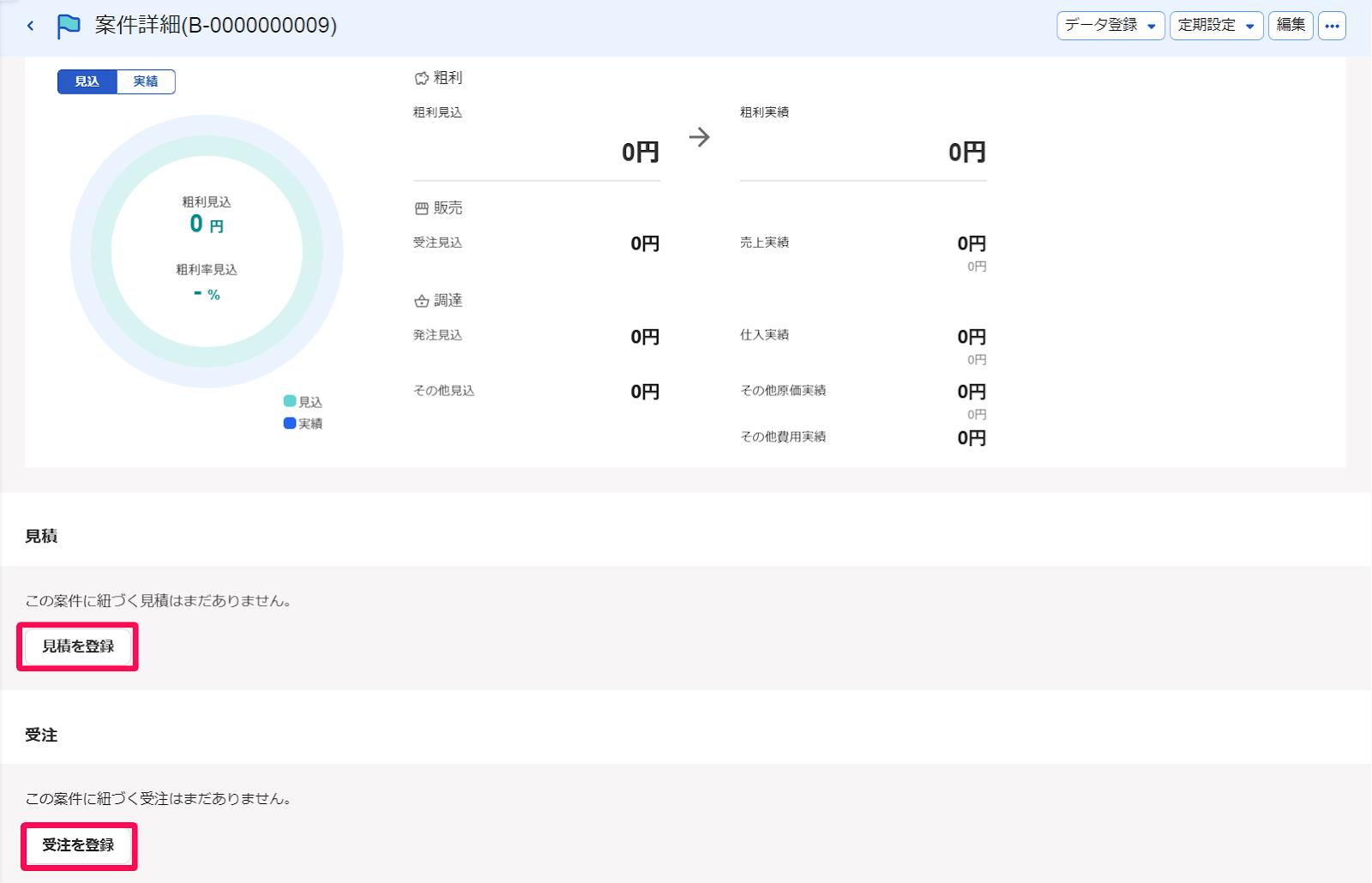This screenshot has width=1372, height=883.
Task: Click the teal 見込 legend swatch
Action: coord(290,401)
